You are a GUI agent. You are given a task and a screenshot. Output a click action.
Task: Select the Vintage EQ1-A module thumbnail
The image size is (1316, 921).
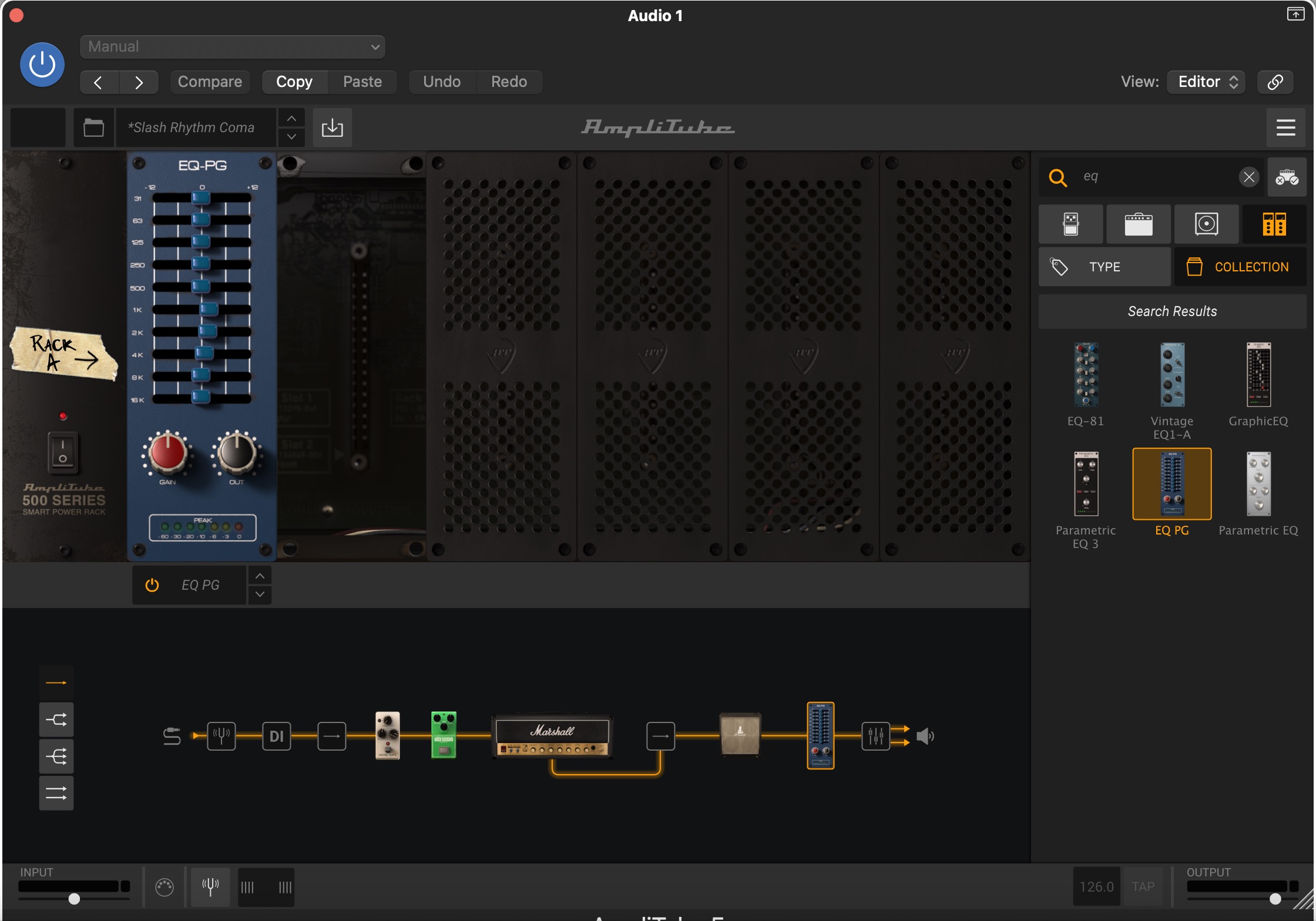tap(1172, 375)
